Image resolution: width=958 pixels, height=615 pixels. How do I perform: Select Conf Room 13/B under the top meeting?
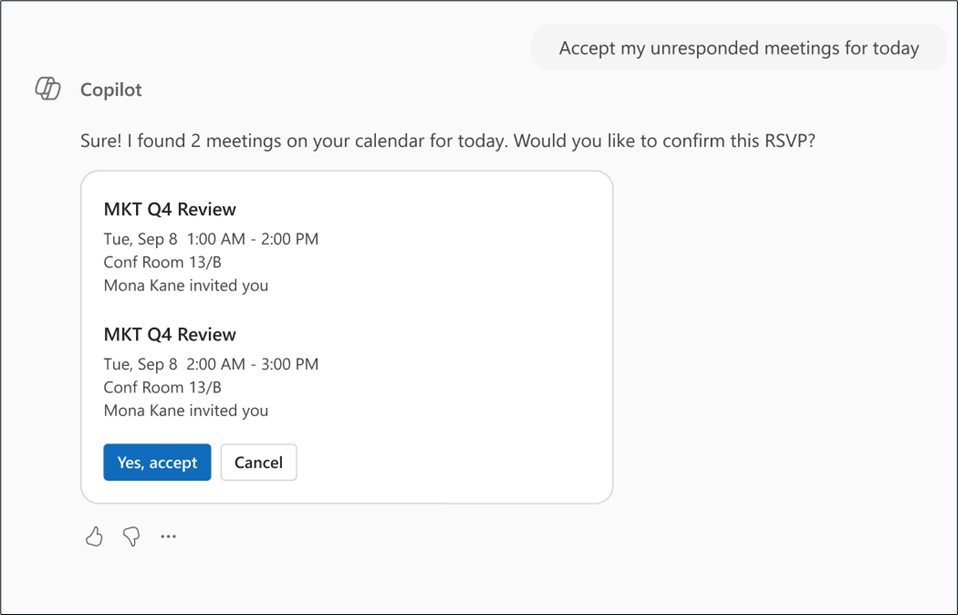pos(162,262)
